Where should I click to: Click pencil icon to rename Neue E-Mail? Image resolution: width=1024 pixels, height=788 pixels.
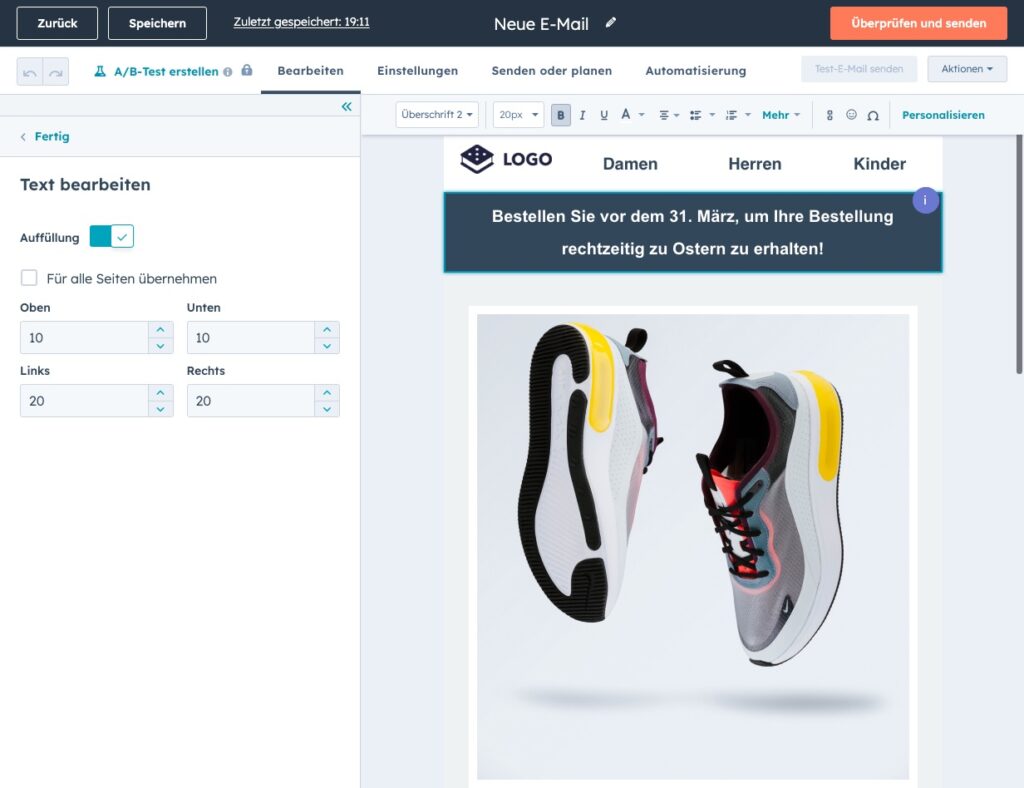pyautogui.click(x=611, y=23)
